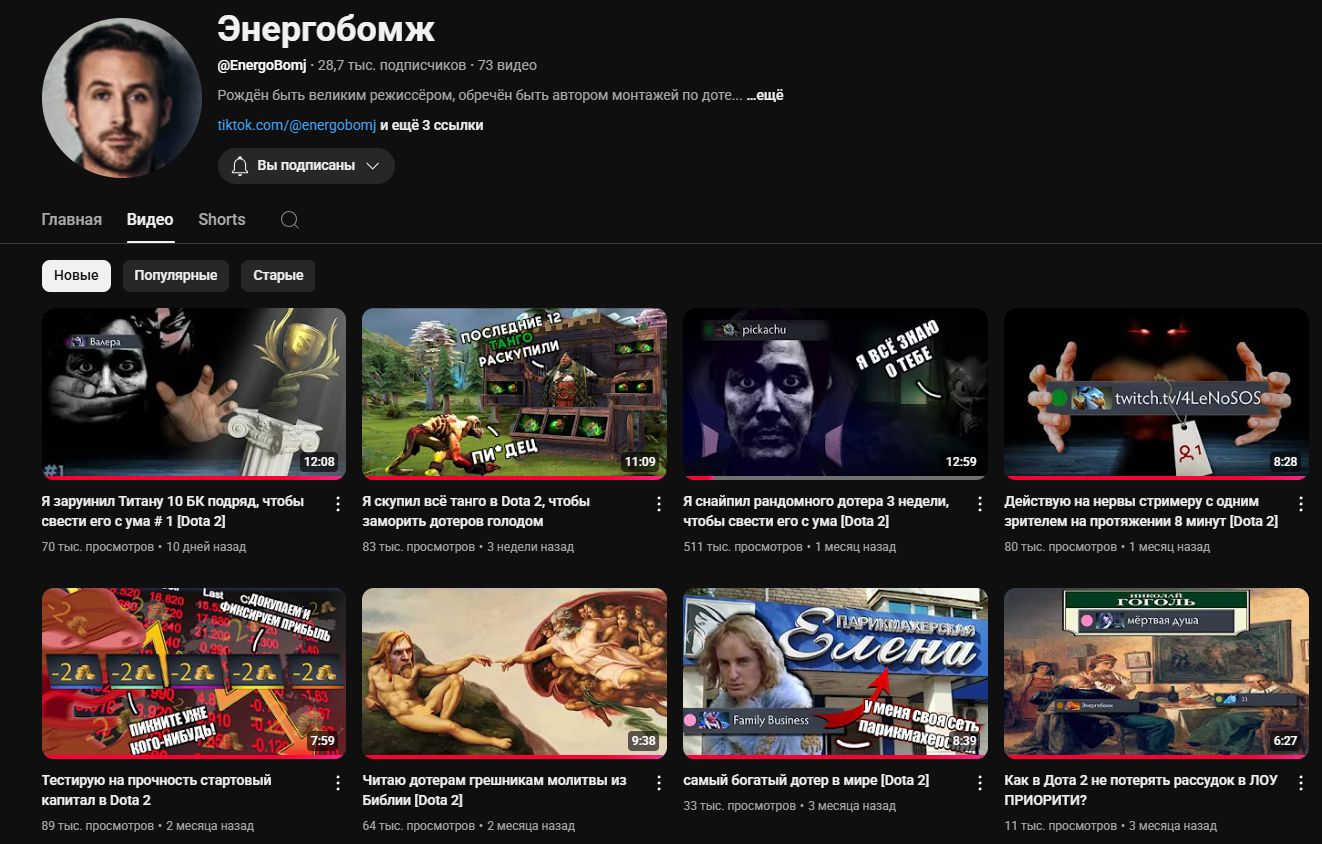Open video title Я скупил всё танго
The width and height of the screenshot is (1322, 844).
(476, 511)
